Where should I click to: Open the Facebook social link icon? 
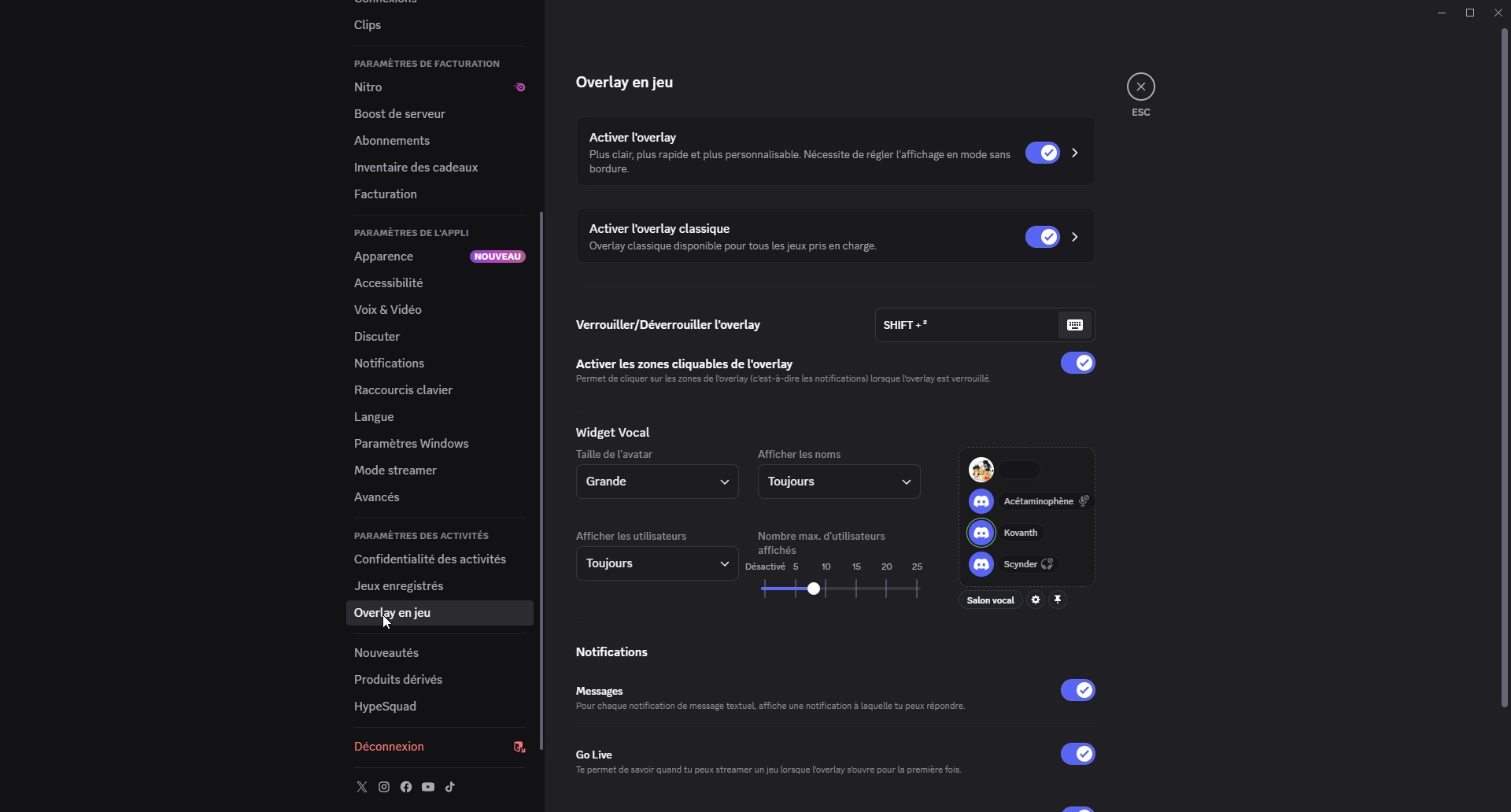pos(406,787)
